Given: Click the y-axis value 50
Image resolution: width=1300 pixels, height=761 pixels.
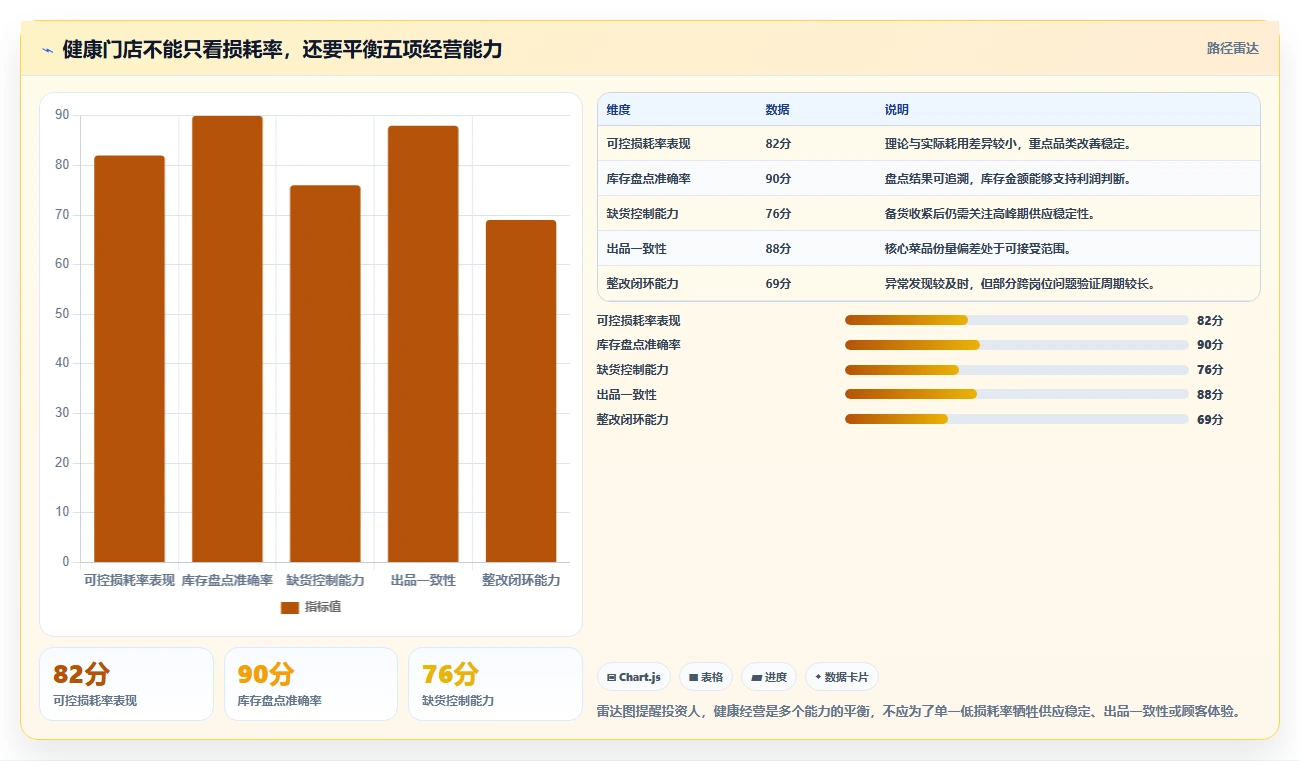Looking at the screenshot, I should pyautogui.click(x=63, y=314).
